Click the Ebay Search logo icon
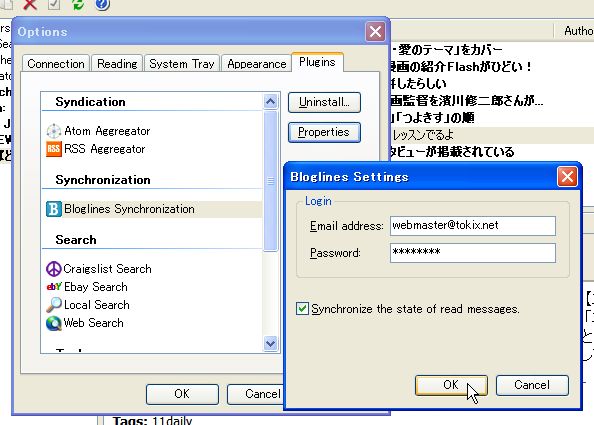Screen dimensions: 594x425 54,287
